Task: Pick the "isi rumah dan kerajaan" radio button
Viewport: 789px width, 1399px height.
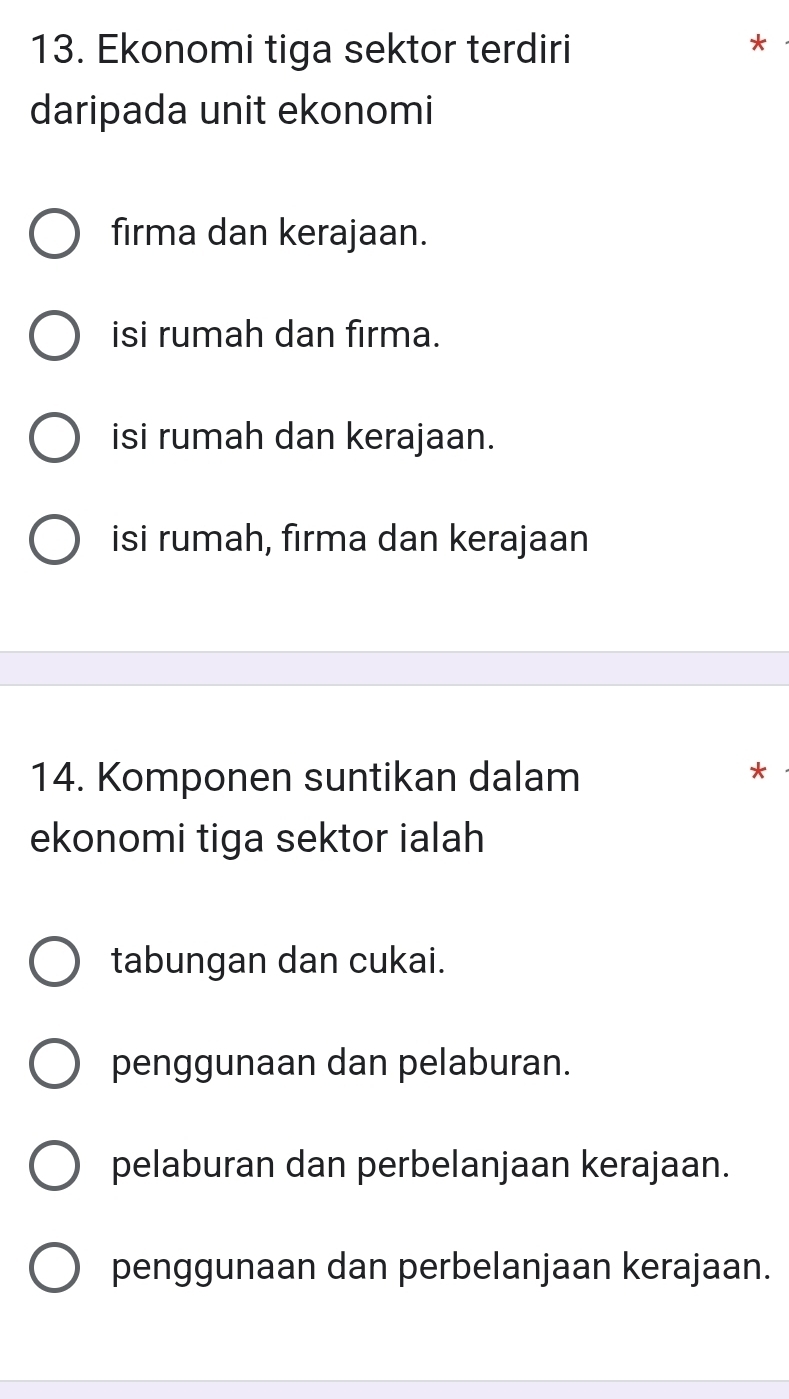Action: [55, 438]
